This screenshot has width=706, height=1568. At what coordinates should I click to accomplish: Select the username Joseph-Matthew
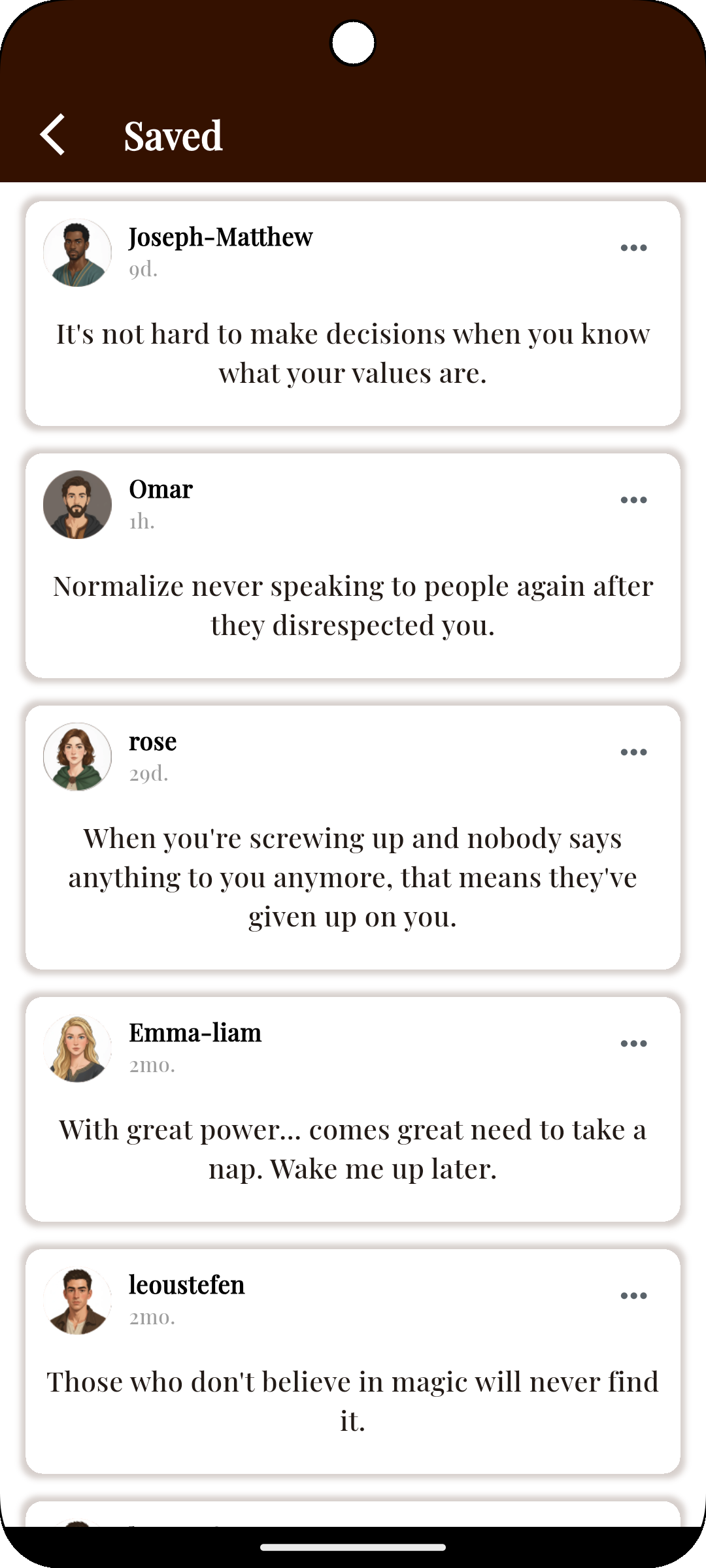point(220,237)
